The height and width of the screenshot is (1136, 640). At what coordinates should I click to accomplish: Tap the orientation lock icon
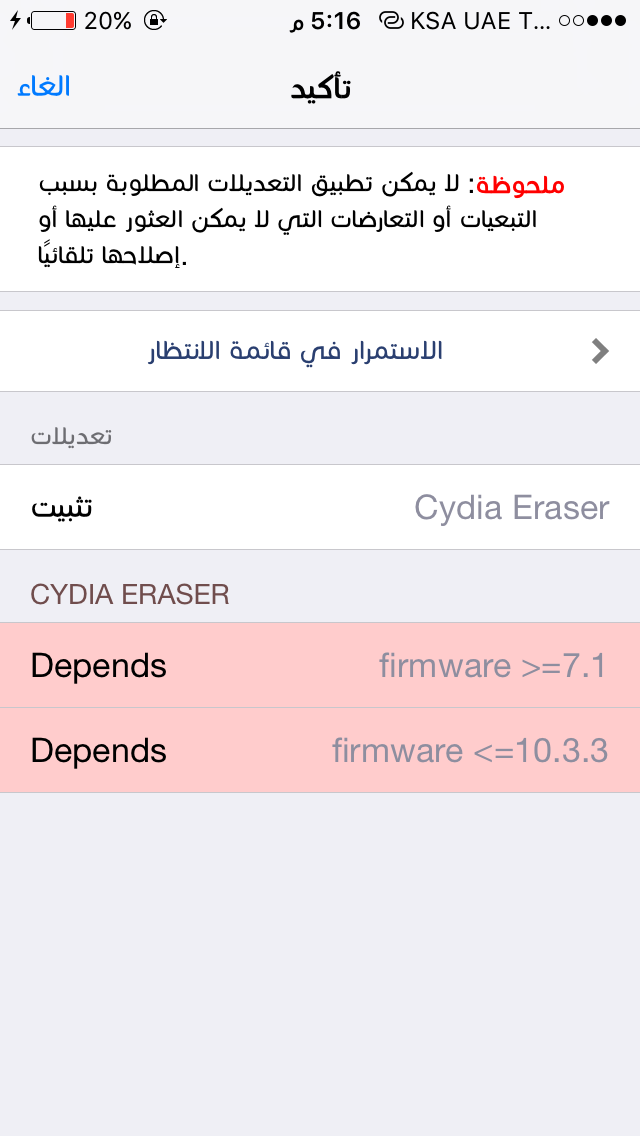pyautogui.click(x=154, y=20)
